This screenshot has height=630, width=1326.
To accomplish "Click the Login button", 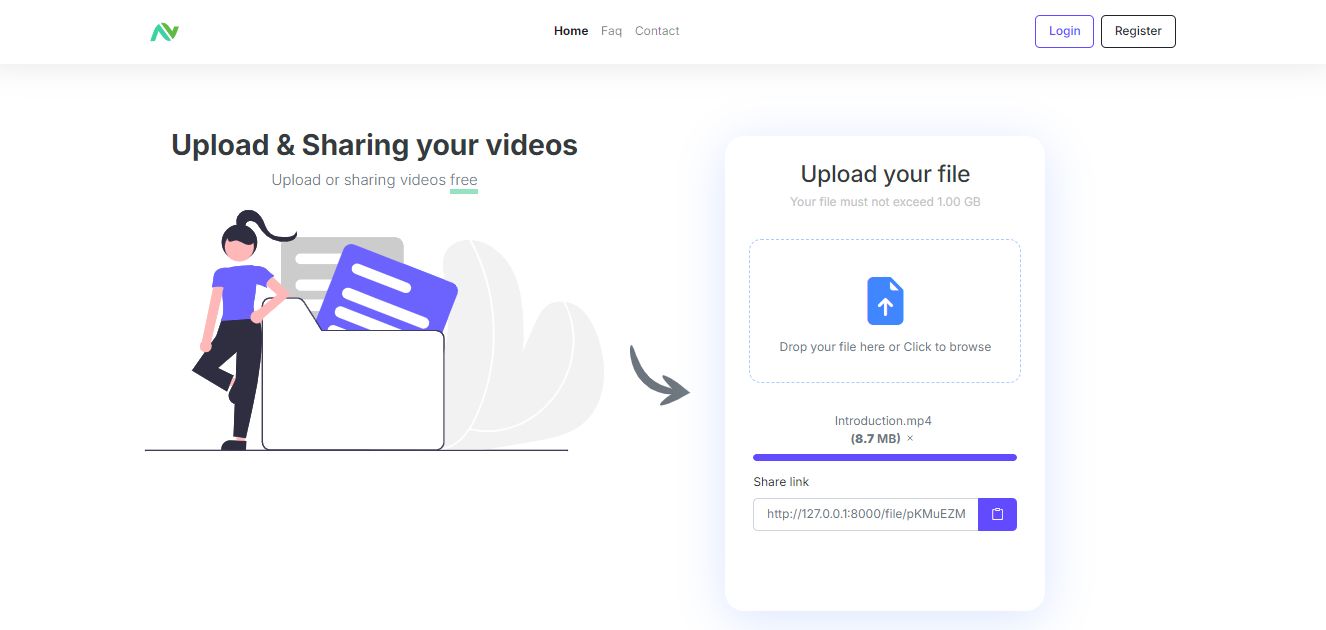I will coord(1064,31).
